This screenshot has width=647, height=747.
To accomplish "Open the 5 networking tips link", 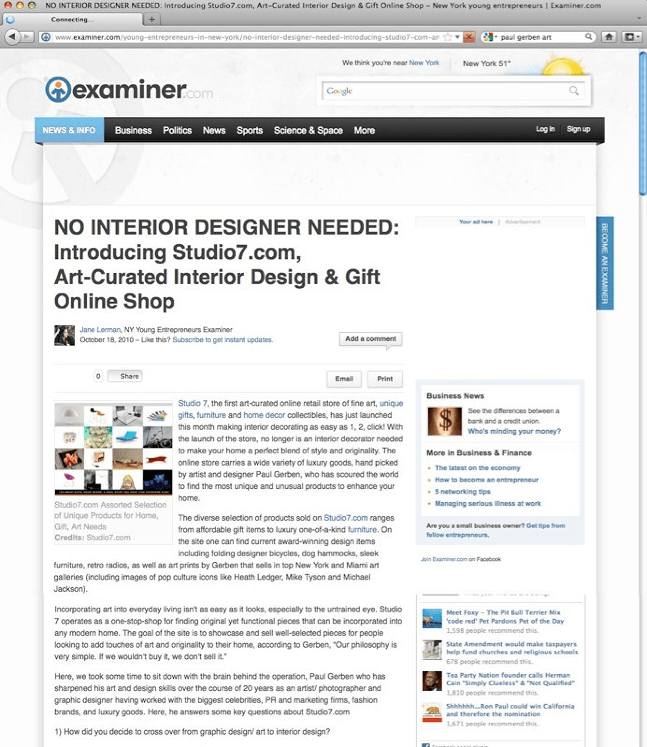I will pos(462,492).
